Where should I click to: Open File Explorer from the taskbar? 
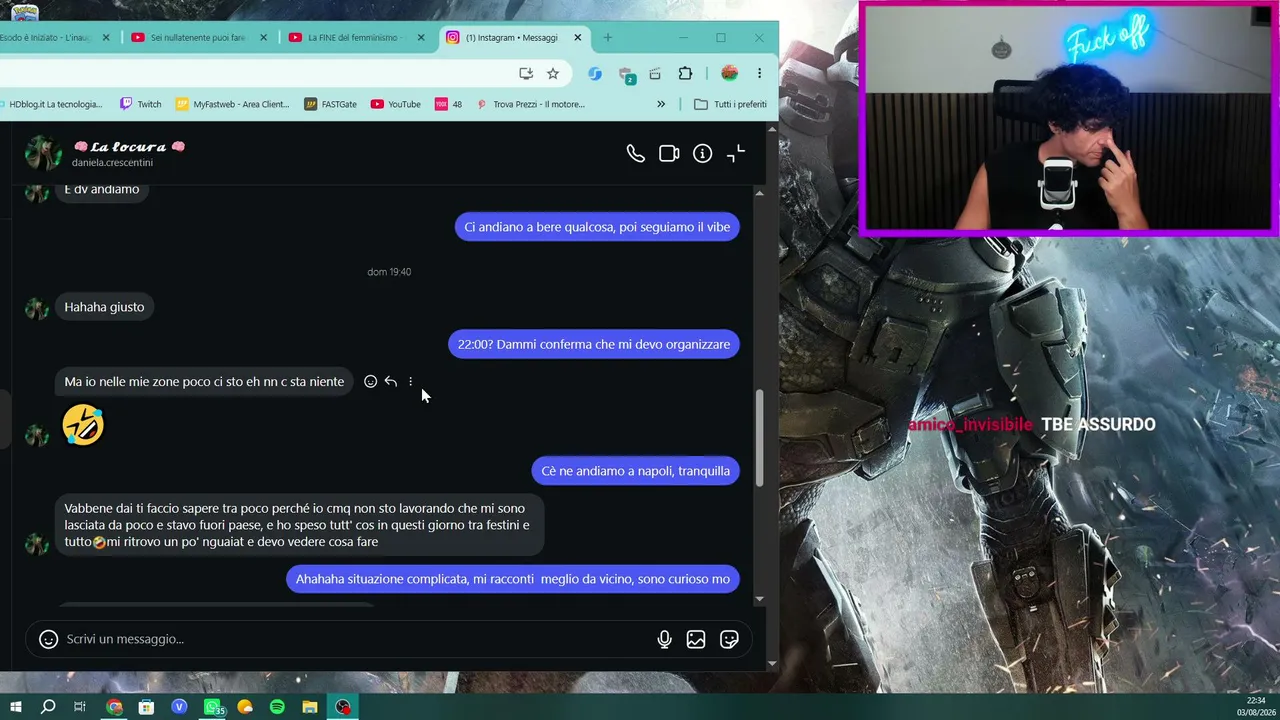click(x=310, y=707)
